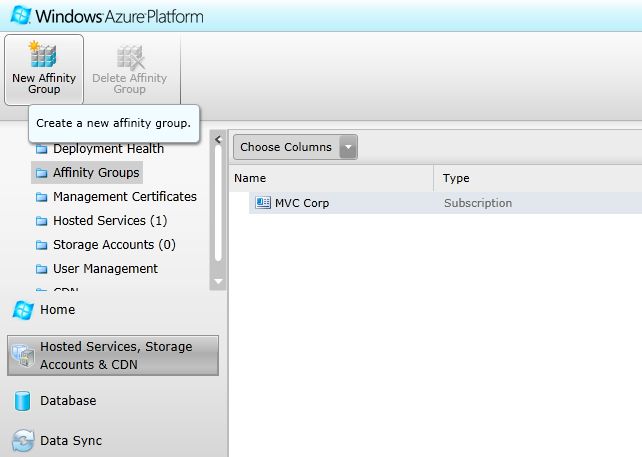Click the Data Sync icon

(22, 440)
